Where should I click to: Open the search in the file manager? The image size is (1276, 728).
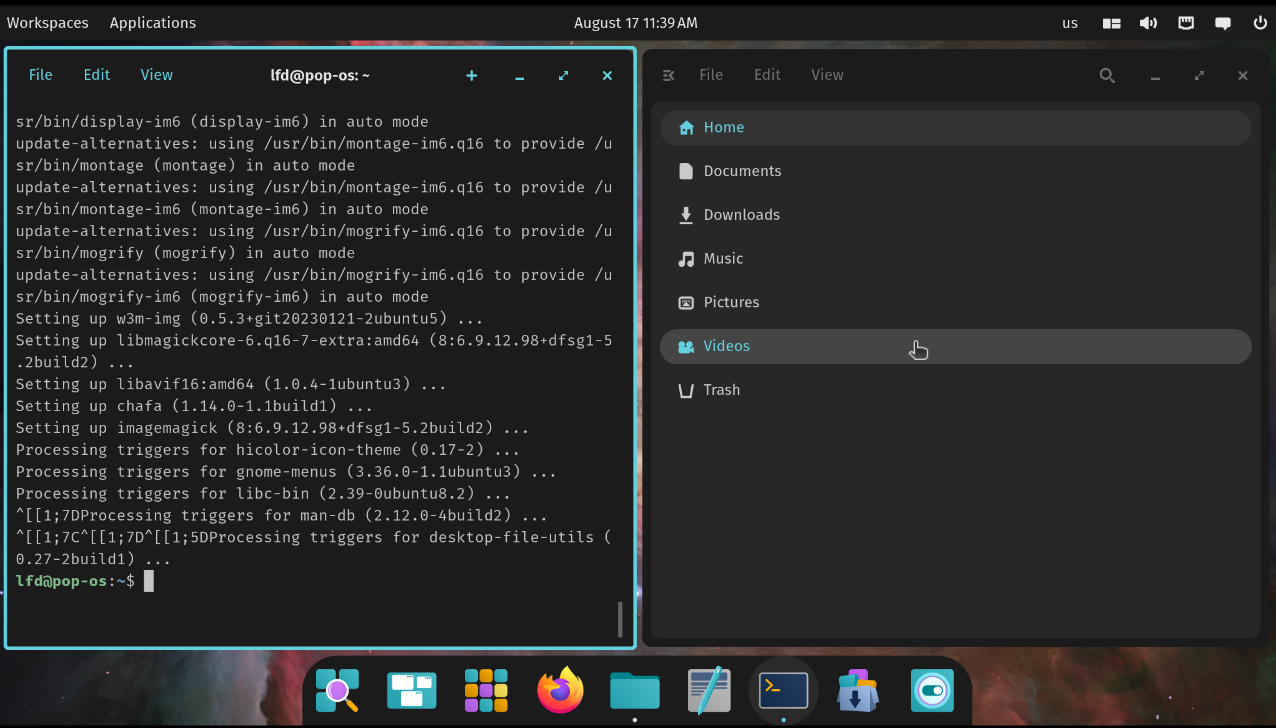pyautogui.click(x=1106, y=75)
